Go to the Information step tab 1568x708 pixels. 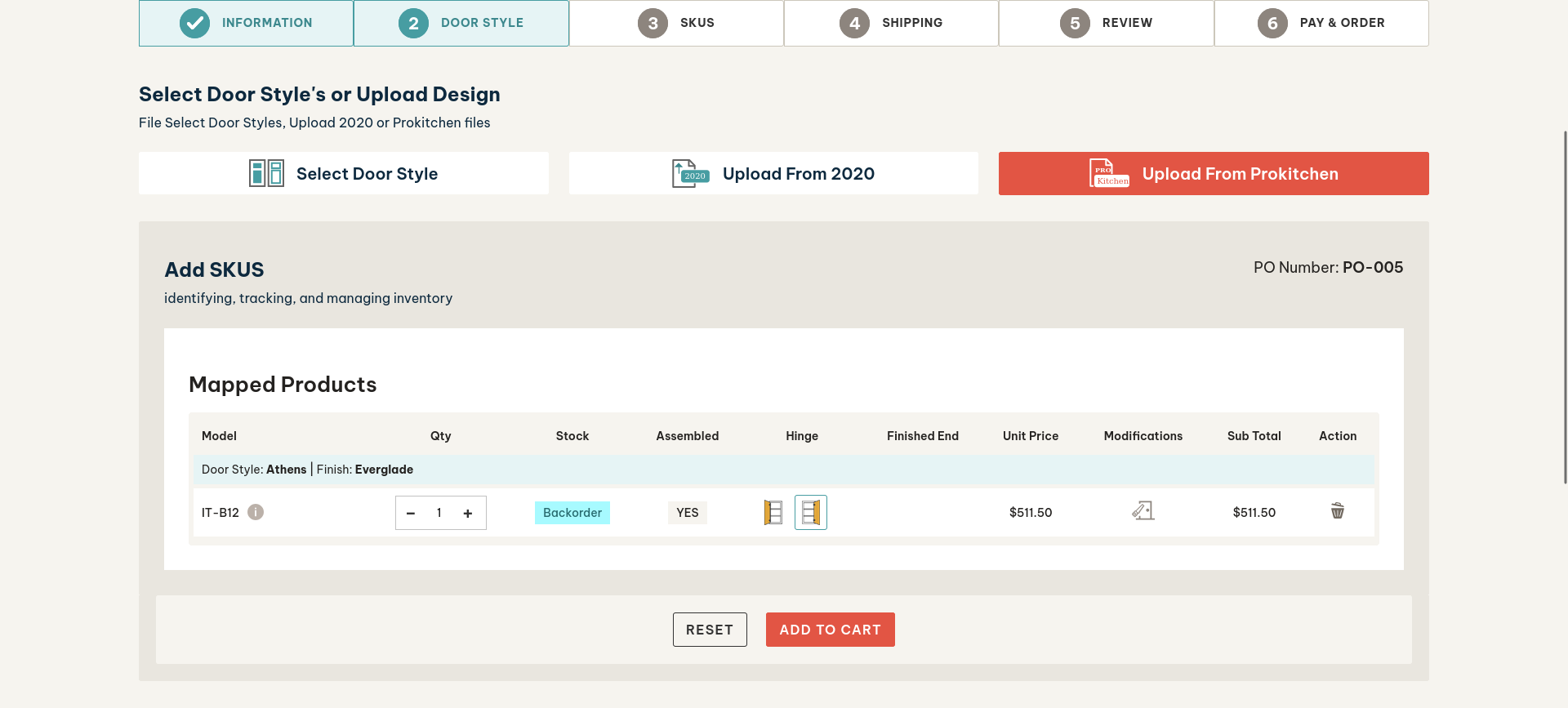coord(246,23)
